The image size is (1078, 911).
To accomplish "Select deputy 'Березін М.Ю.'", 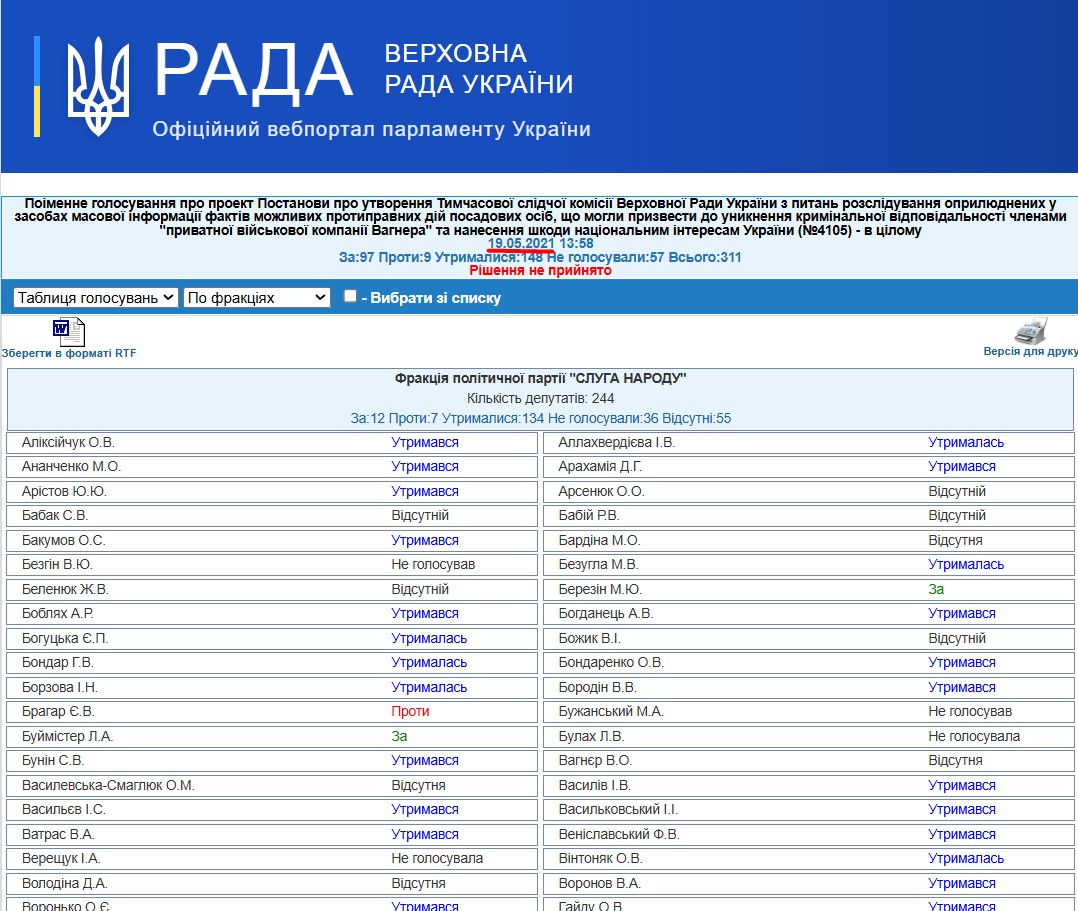I will coord(600,589).
